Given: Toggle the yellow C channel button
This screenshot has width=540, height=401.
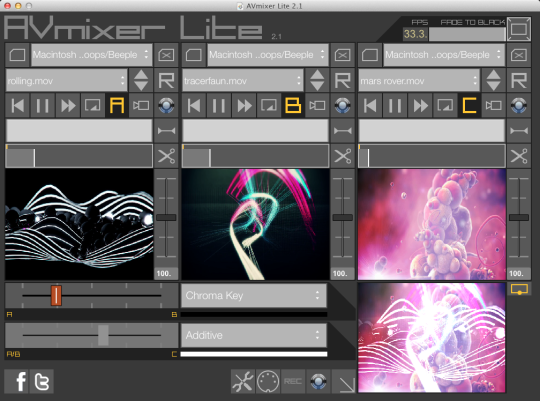Looking at the screenshot, I should [x=469, y=105].
